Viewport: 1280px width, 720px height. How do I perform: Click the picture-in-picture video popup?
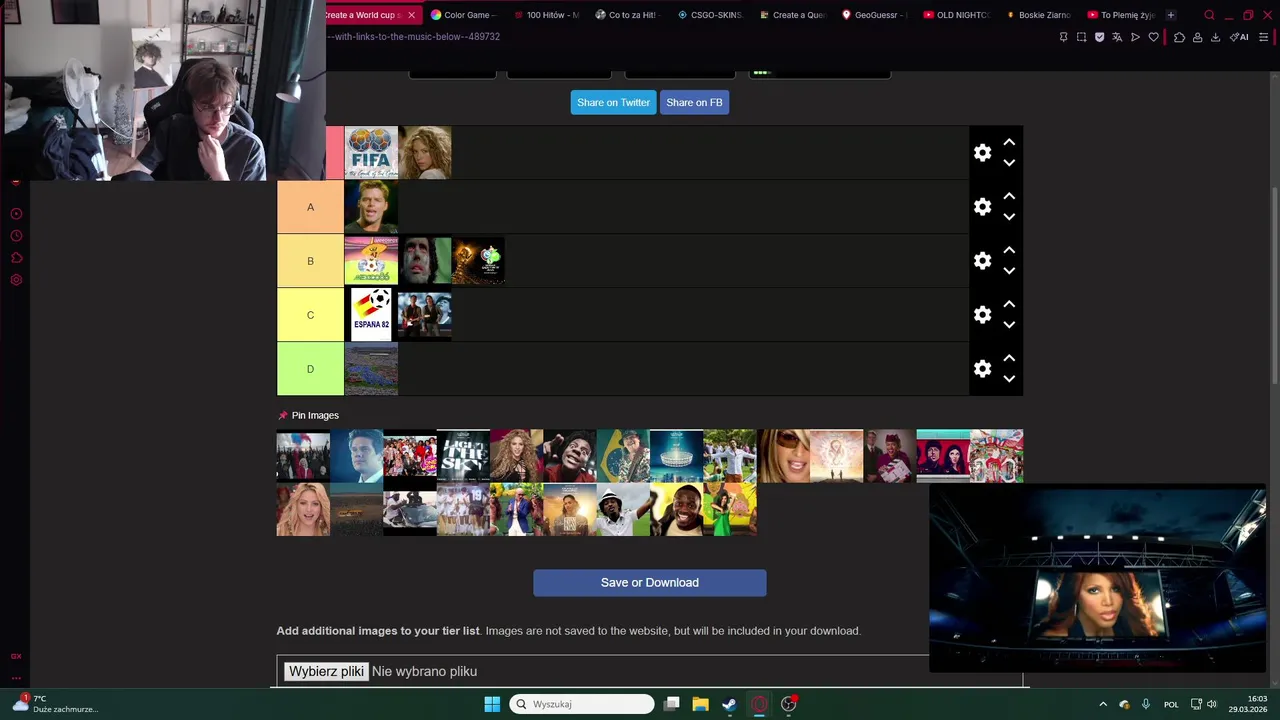[1097, 579]
